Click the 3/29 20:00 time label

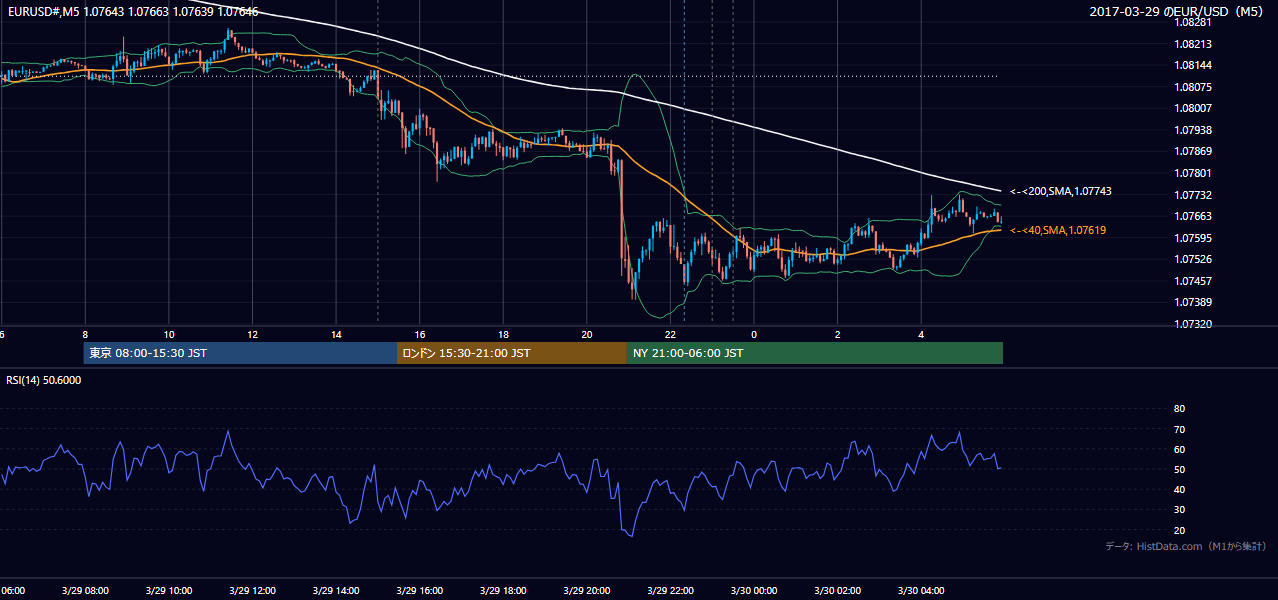586,590
